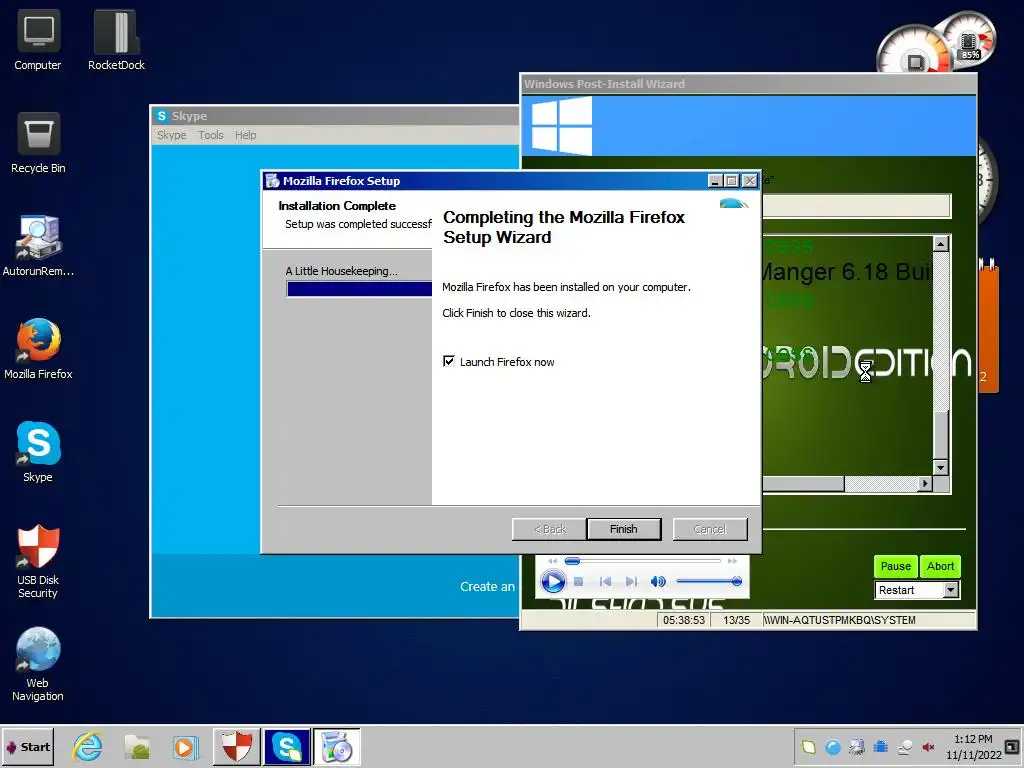The width and height of the screenshot is (1024, 768).
Task: Open the Restart dropdown in Post-Install Wizard
Action: tap(950, 590)
